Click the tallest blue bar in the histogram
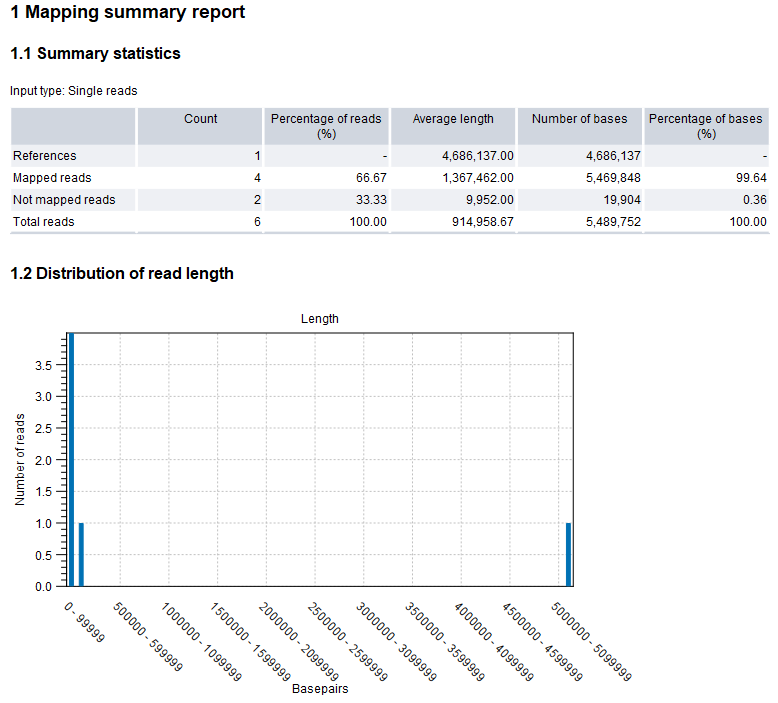 [72, 460]
